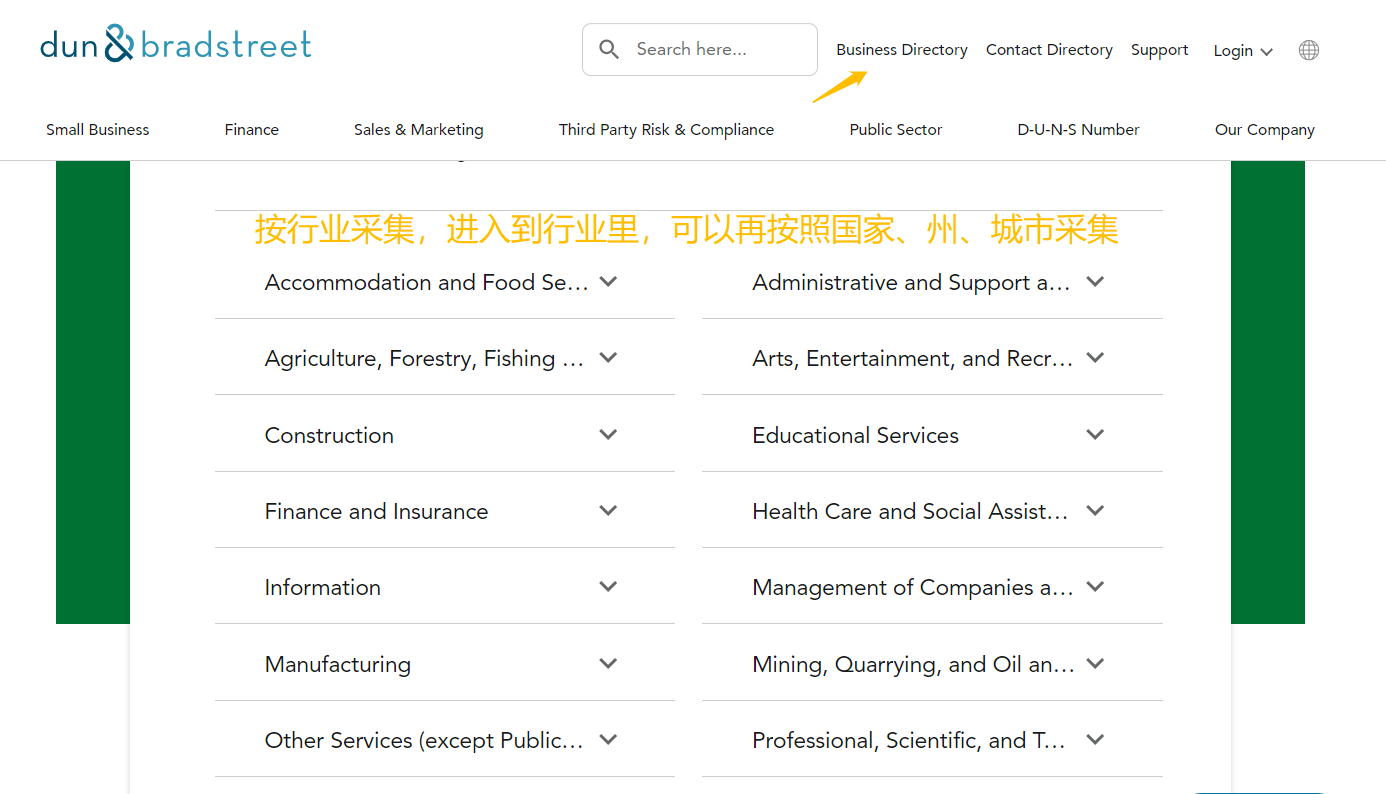
Task: Open the Support link
Action: tap(1159, 50)
